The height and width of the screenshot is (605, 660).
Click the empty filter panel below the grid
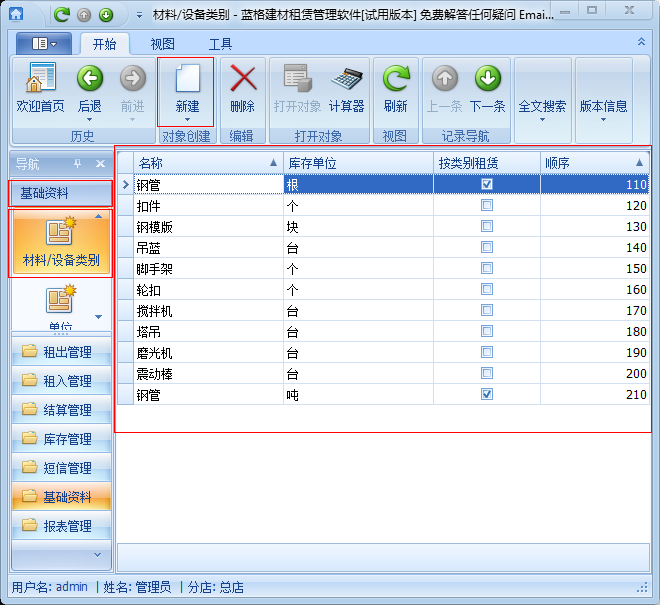[383, 557]
